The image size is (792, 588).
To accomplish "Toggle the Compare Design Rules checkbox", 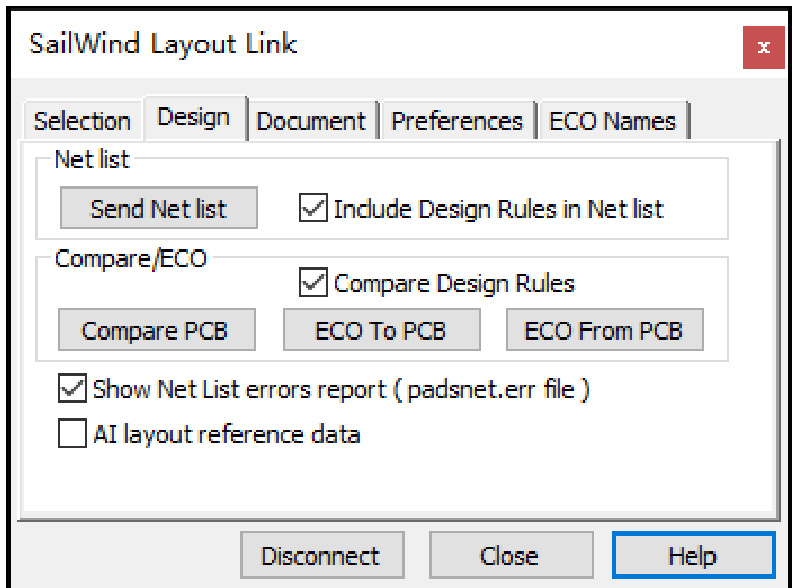I will 313,283.
